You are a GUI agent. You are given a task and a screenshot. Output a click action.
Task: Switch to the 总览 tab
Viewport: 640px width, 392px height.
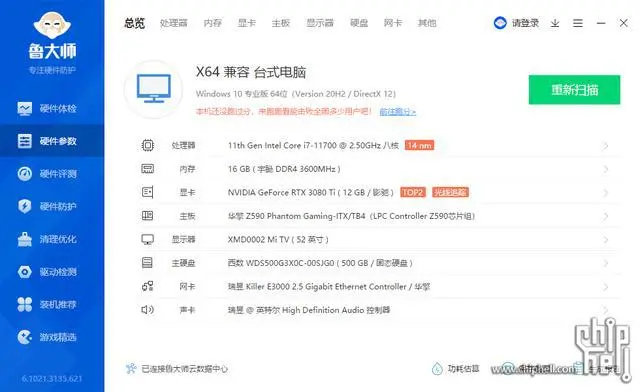[x=135, y=23]
